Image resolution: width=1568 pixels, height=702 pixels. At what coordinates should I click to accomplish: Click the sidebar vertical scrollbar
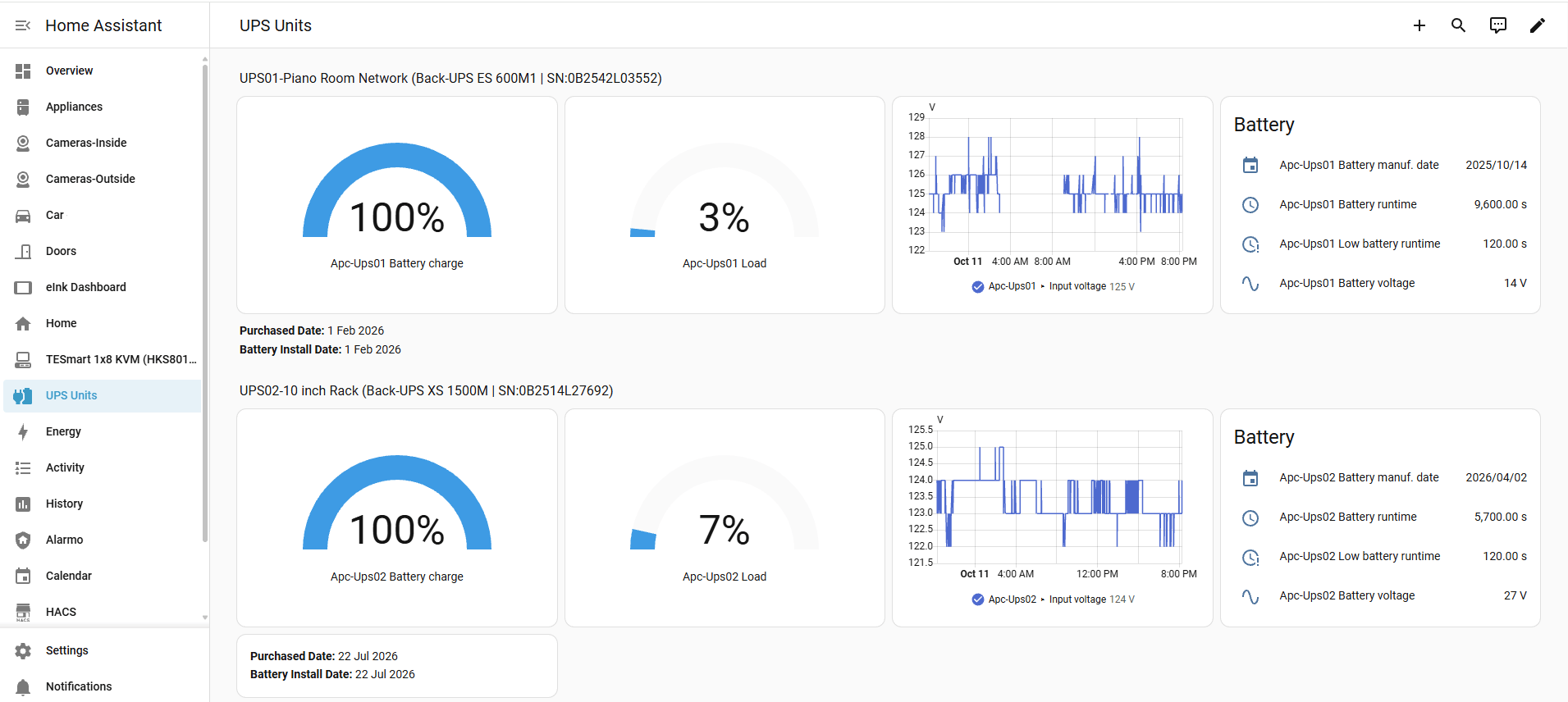pos(205,302)
